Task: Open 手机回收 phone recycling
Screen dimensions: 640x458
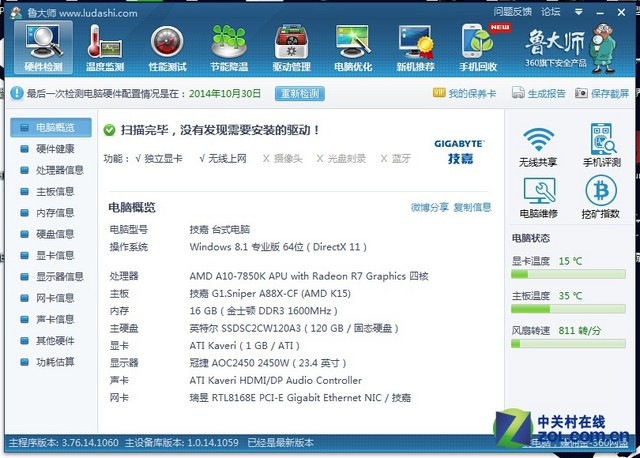Action: (478, 48)
